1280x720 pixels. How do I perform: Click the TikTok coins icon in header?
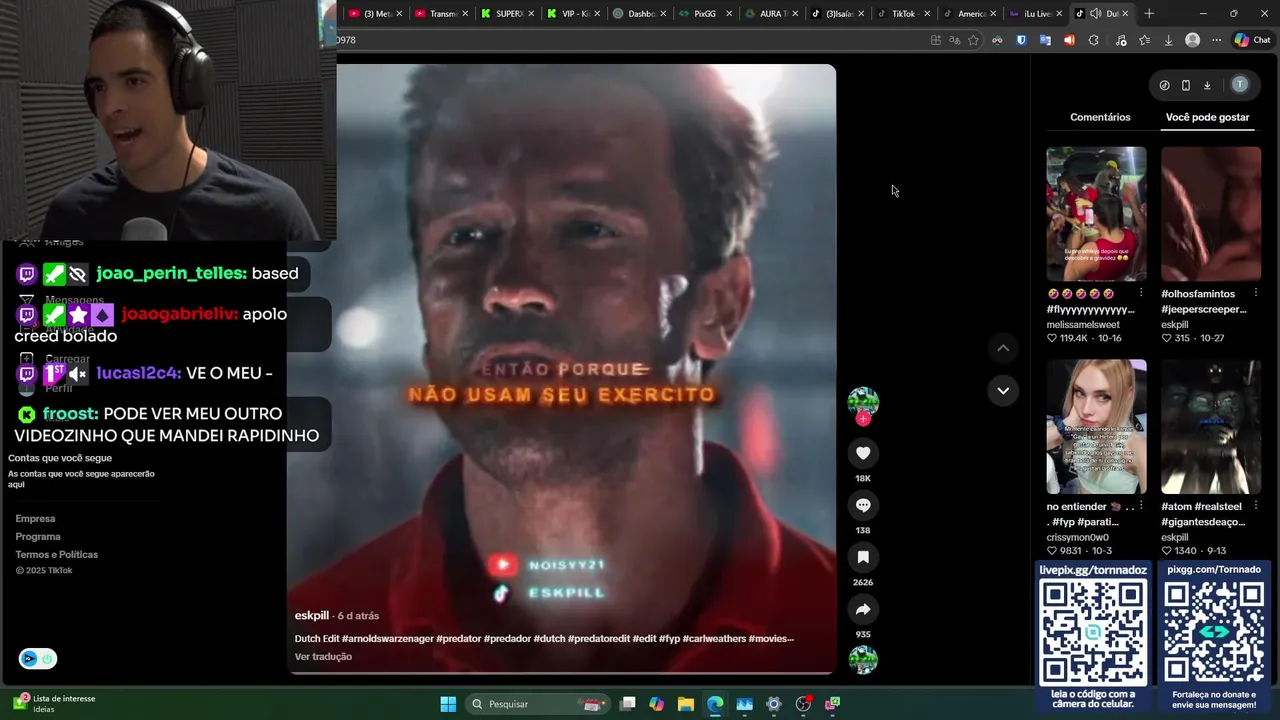pyautogui.click(x=1164, y=85)
